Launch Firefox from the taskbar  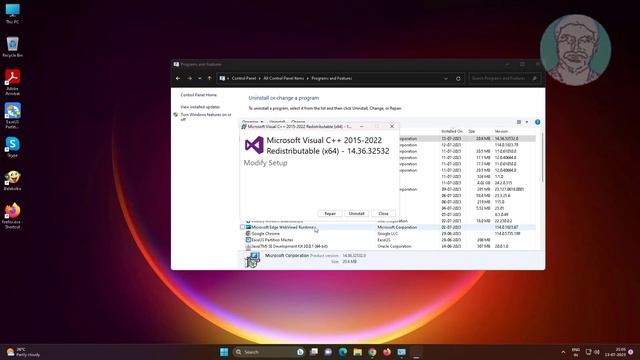point(387,352)
